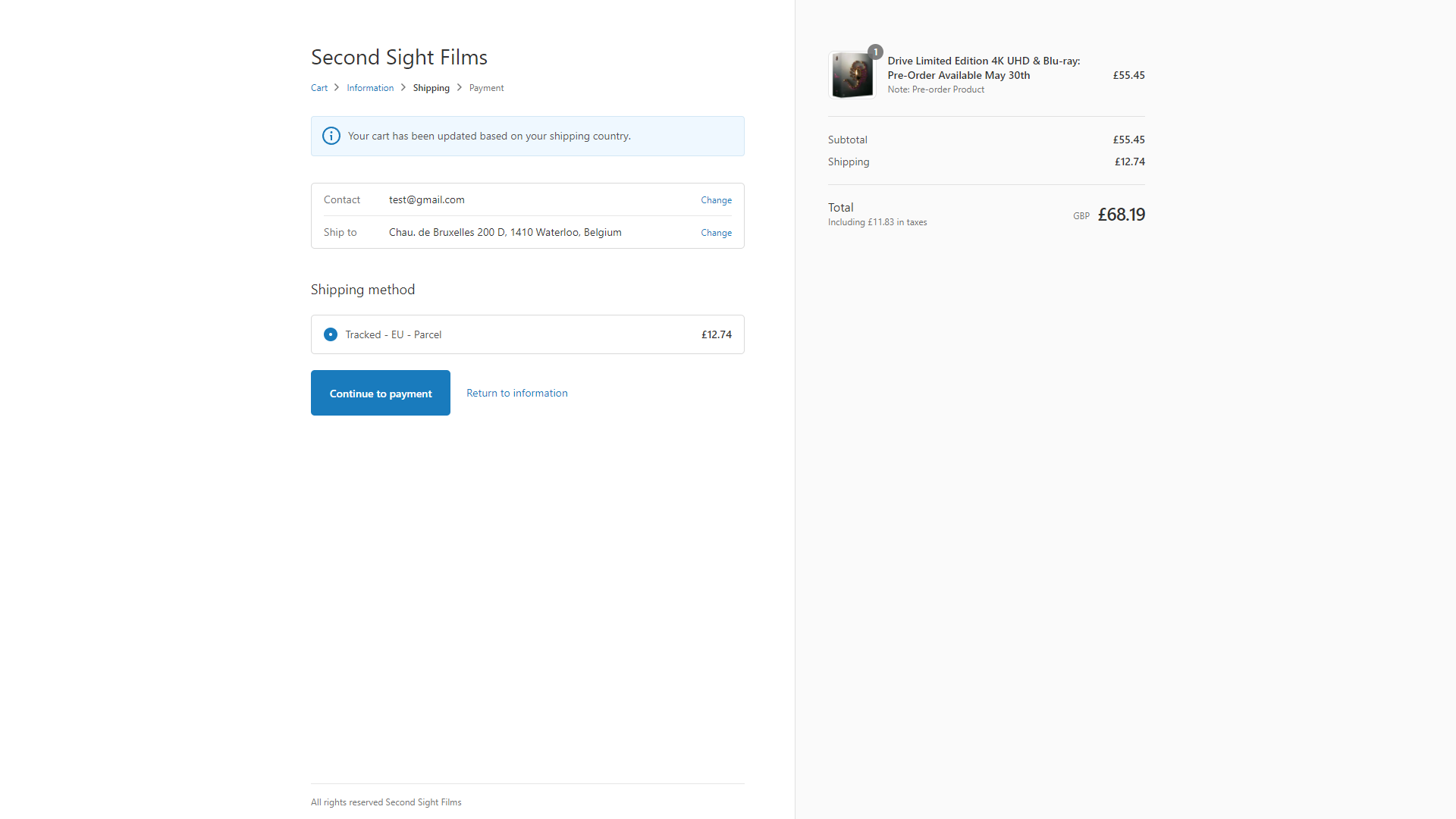Change the contact email

click(x=716, y=200)
